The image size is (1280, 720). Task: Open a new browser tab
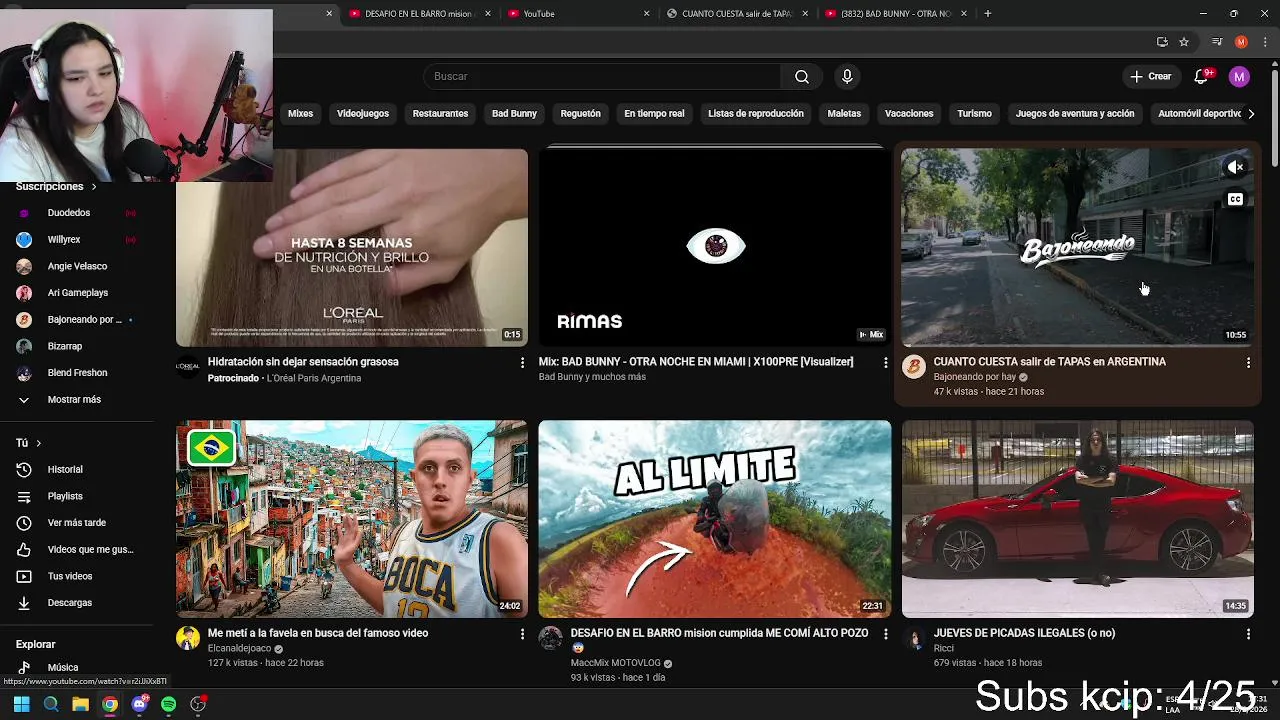[988, 14]
